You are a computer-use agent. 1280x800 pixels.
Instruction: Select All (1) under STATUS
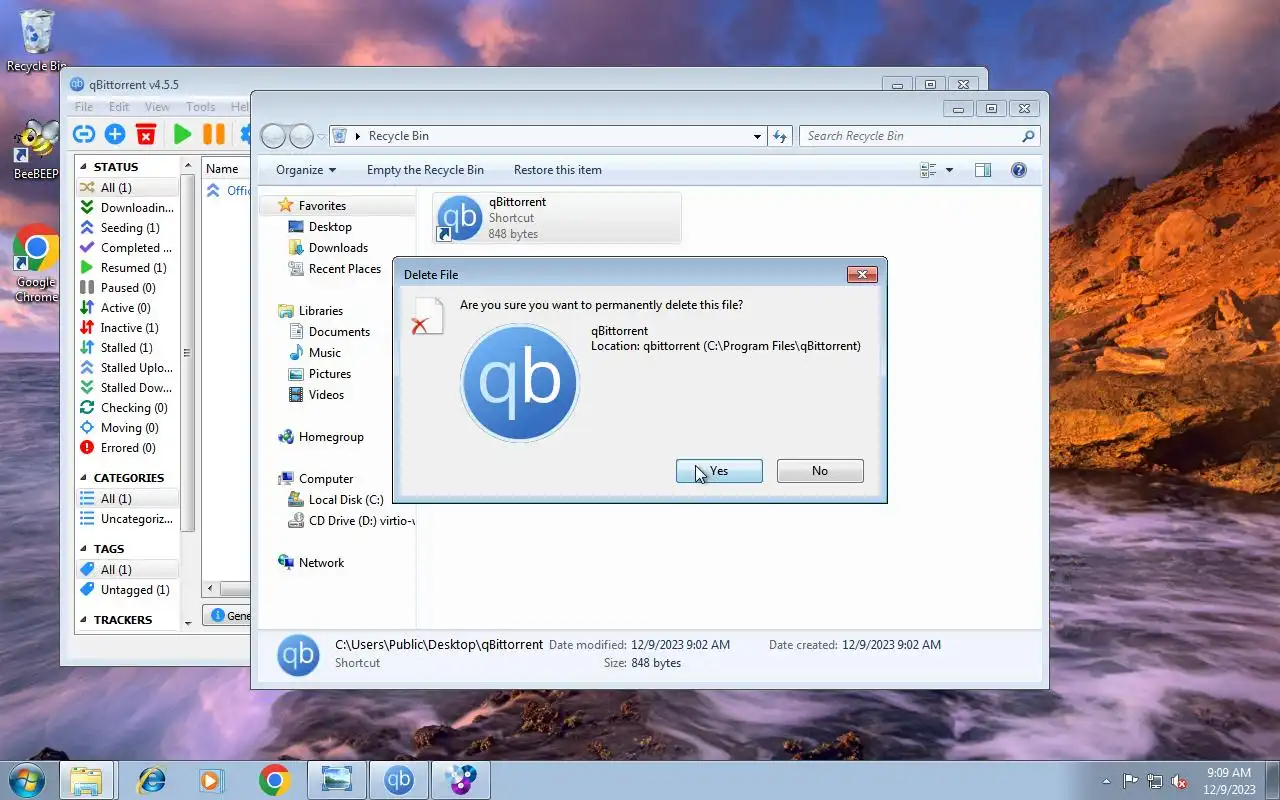127,188
